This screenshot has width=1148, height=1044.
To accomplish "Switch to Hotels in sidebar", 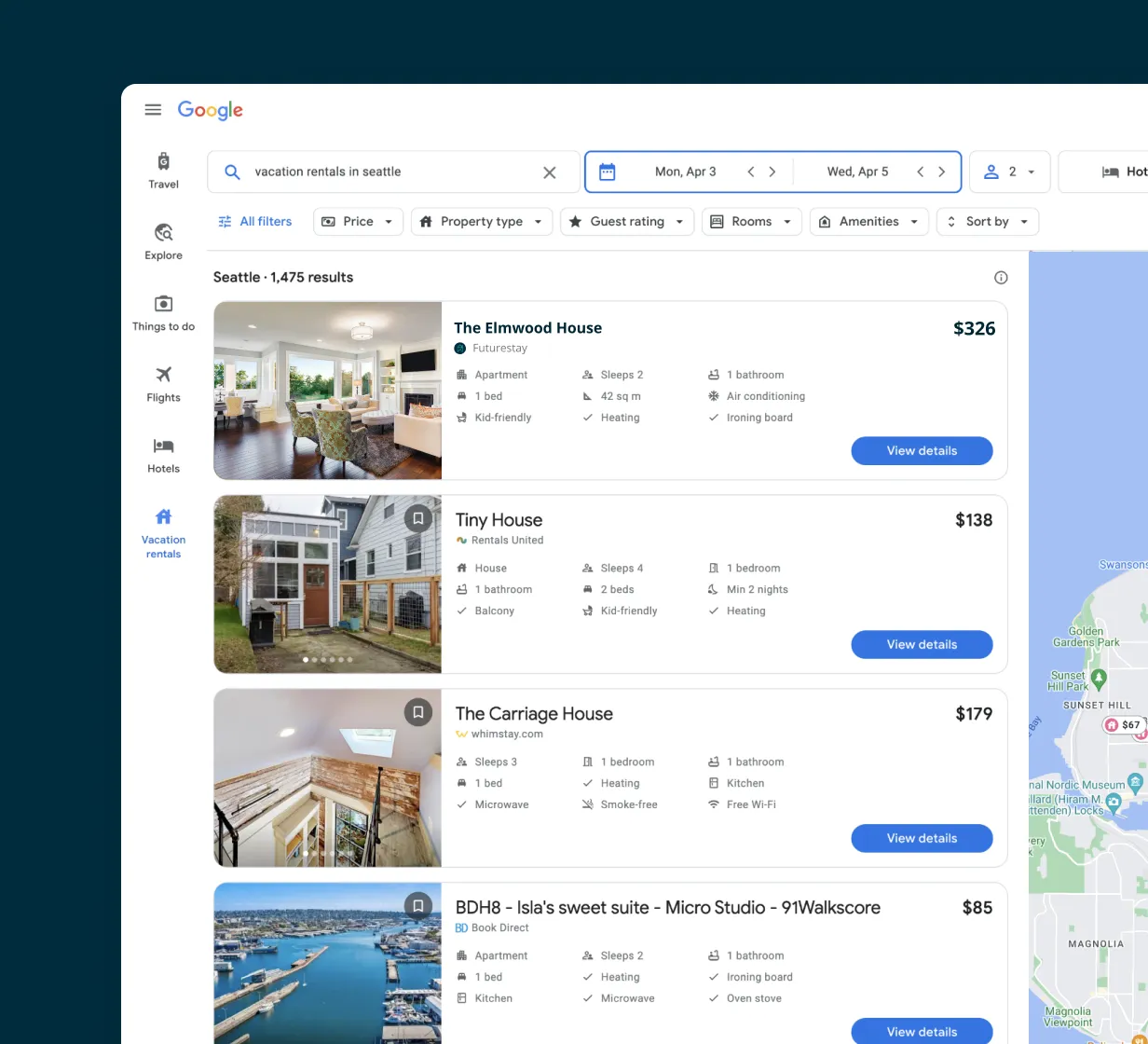I will click(x=163, y=455).
